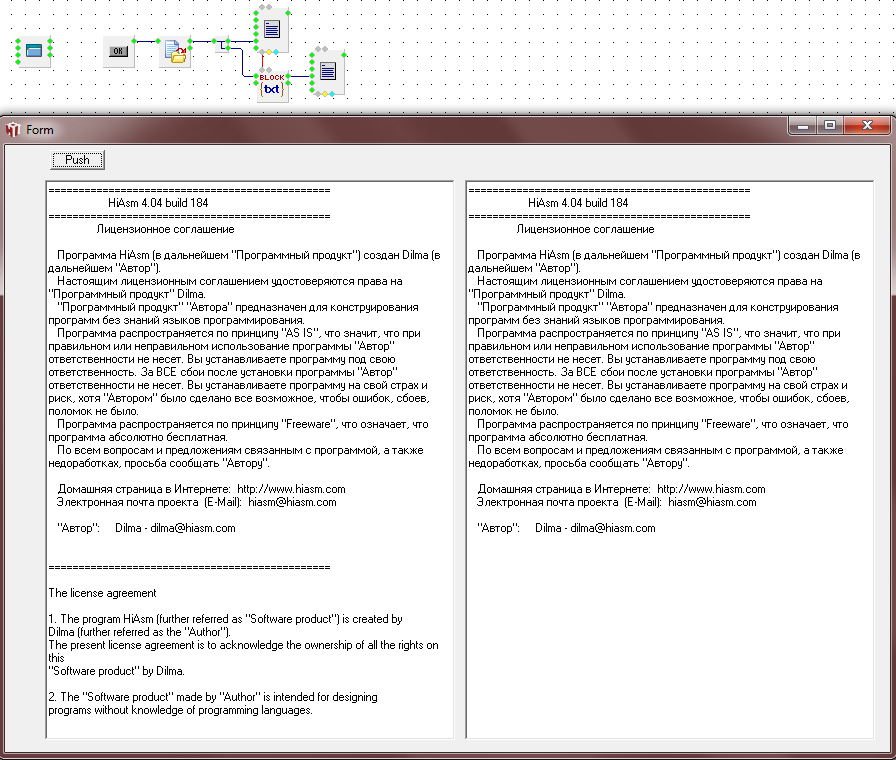Select the BLOCK txt component icon
The image size is (896, 760).
272,86
